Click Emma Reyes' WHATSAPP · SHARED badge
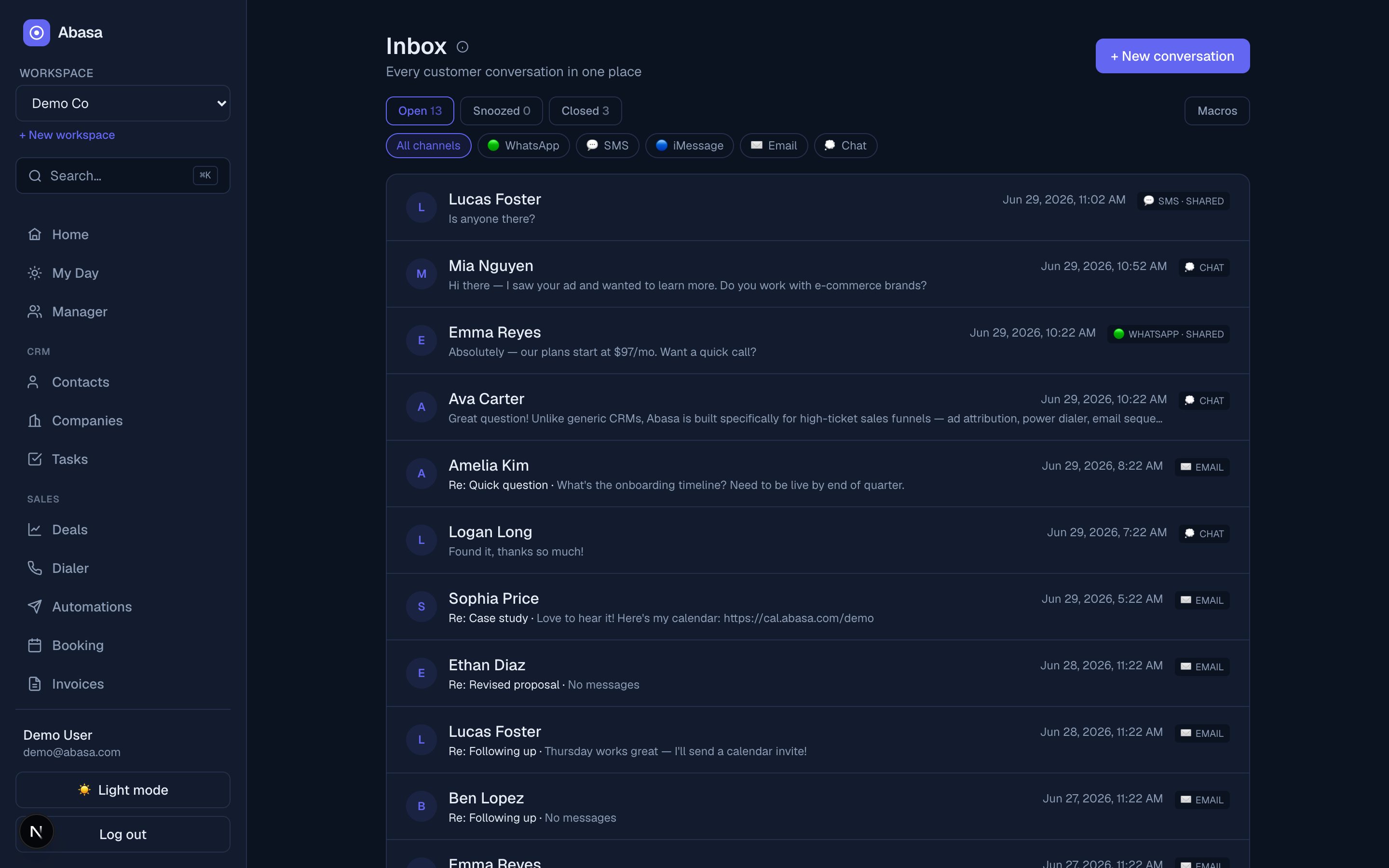 (x=1168, y=334)
